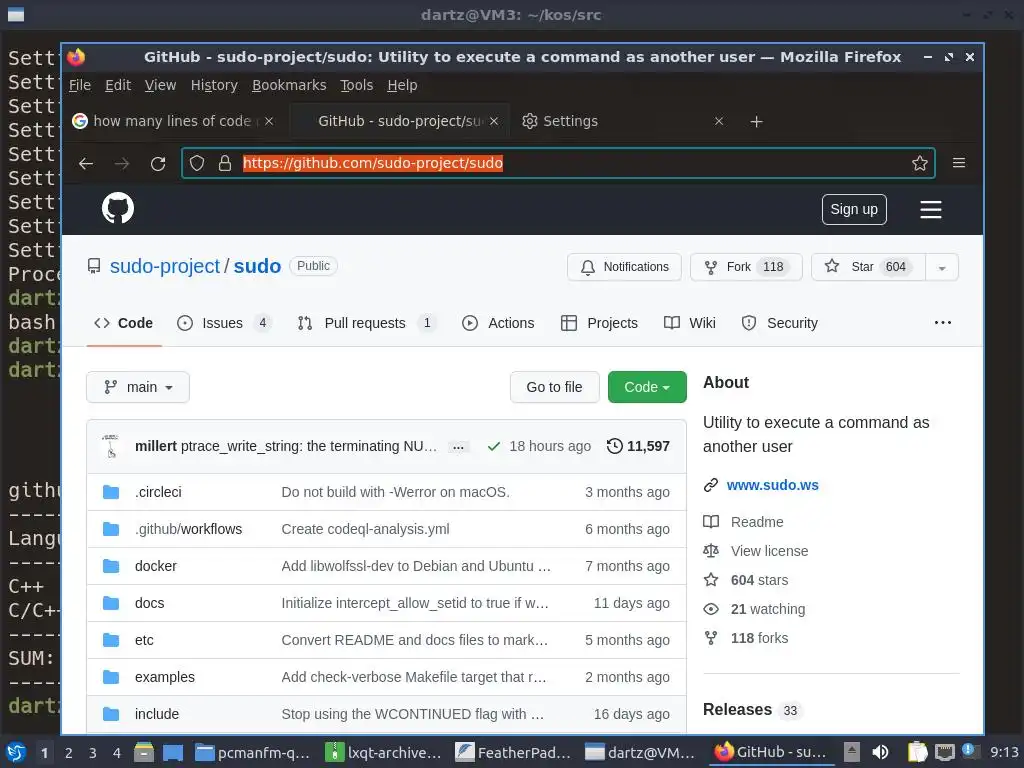Open the History menu
Image resolution: width=1024 pixels, height=768 pixels.
[x=214, y=85]
